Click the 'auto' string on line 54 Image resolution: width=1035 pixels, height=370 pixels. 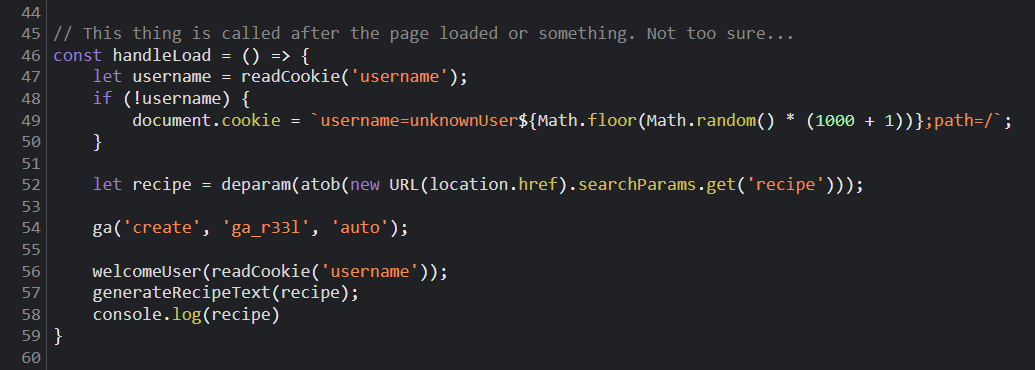[360, 229]
